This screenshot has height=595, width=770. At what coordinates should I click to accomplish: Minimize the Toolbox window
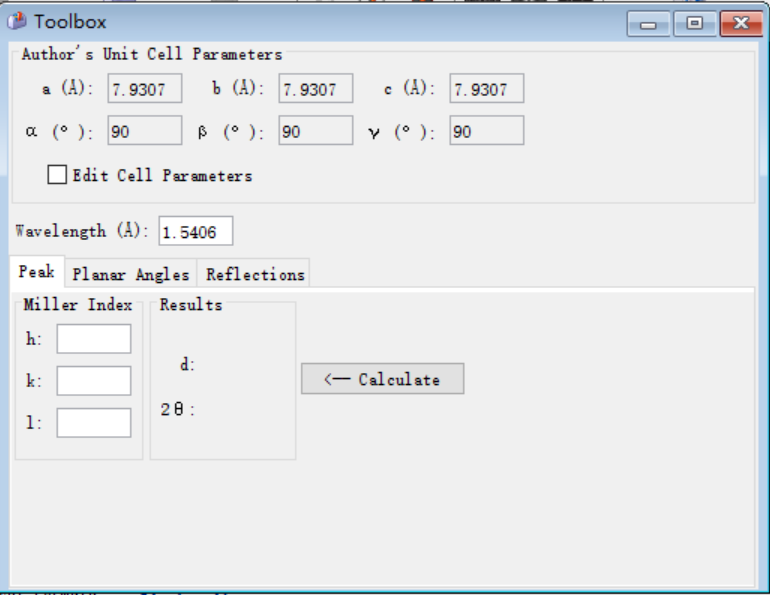(x=648, y=23)
